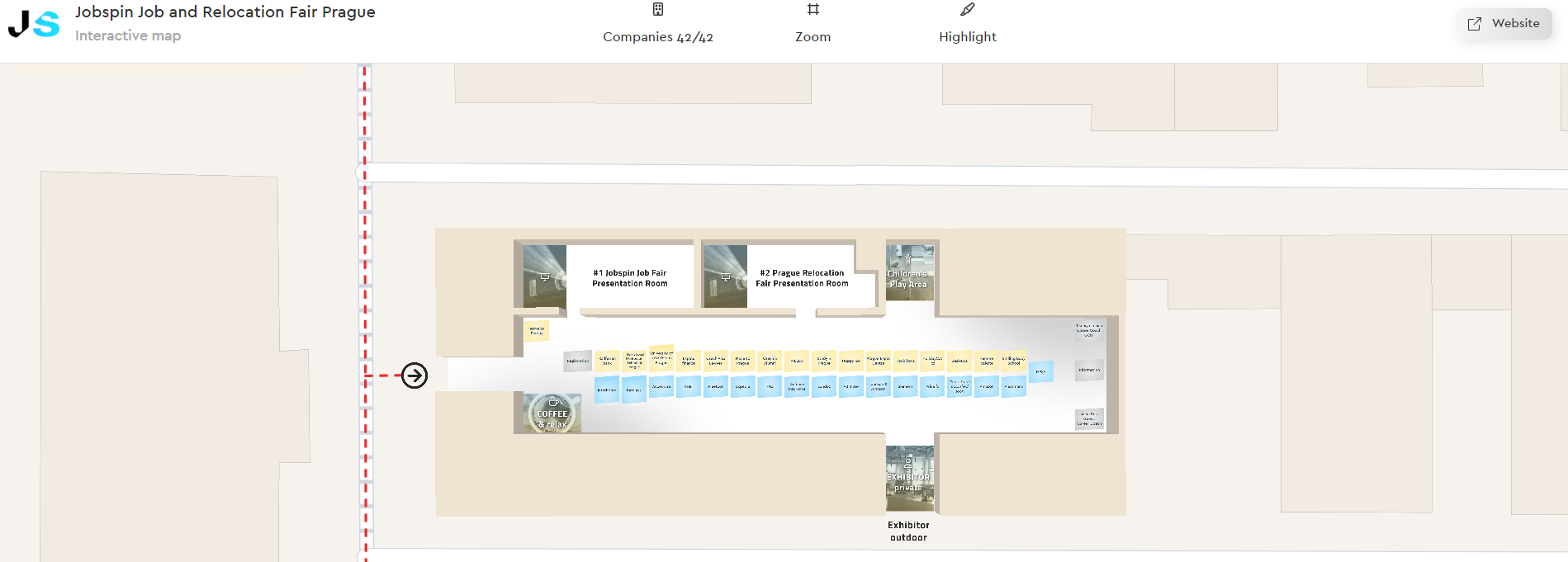Select the Expedia booth
This screenshot has height=562, width=1568.
(743, 386)
